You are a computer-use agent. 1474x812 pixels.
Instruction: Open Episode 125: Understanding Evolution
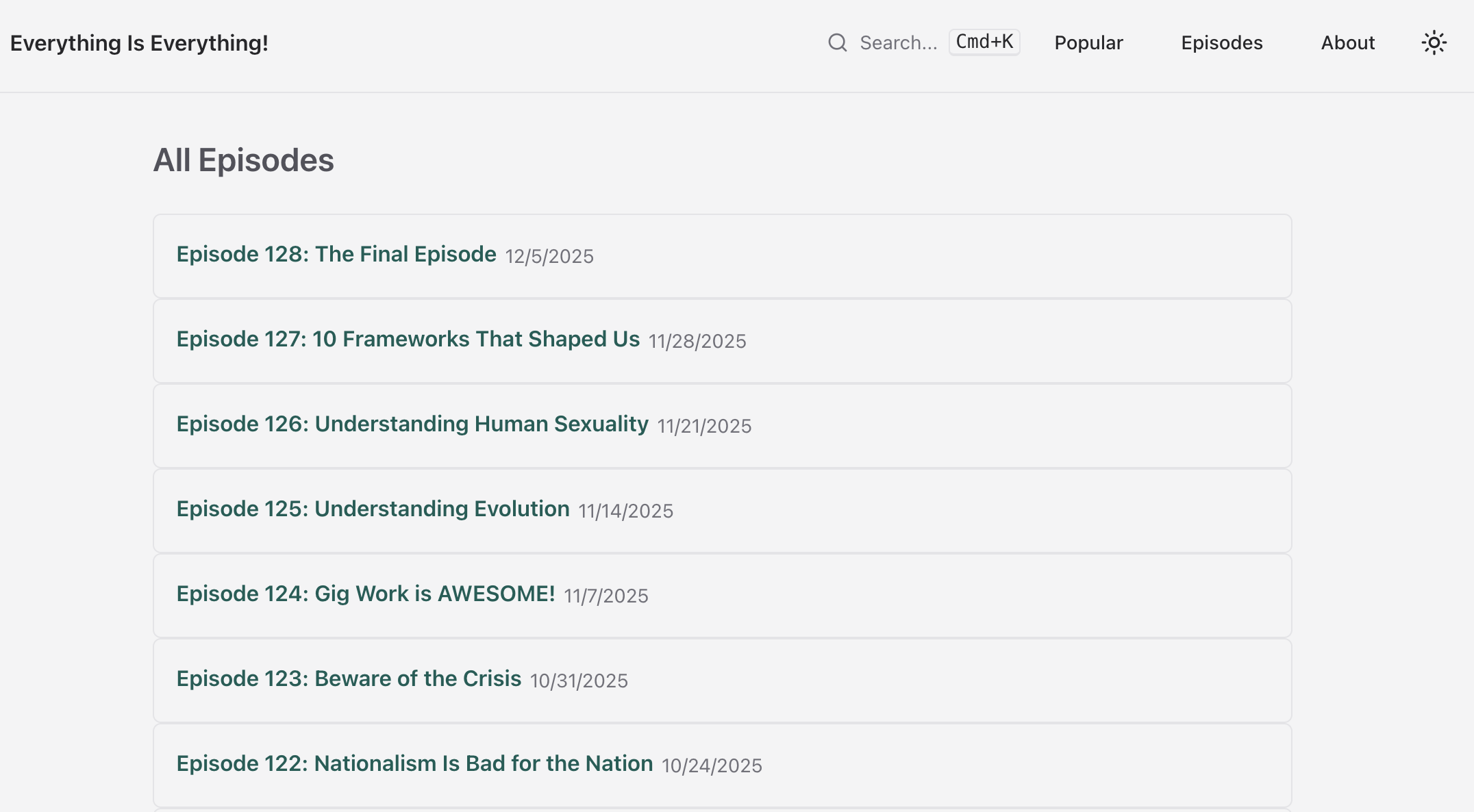(x=373, y=509)
